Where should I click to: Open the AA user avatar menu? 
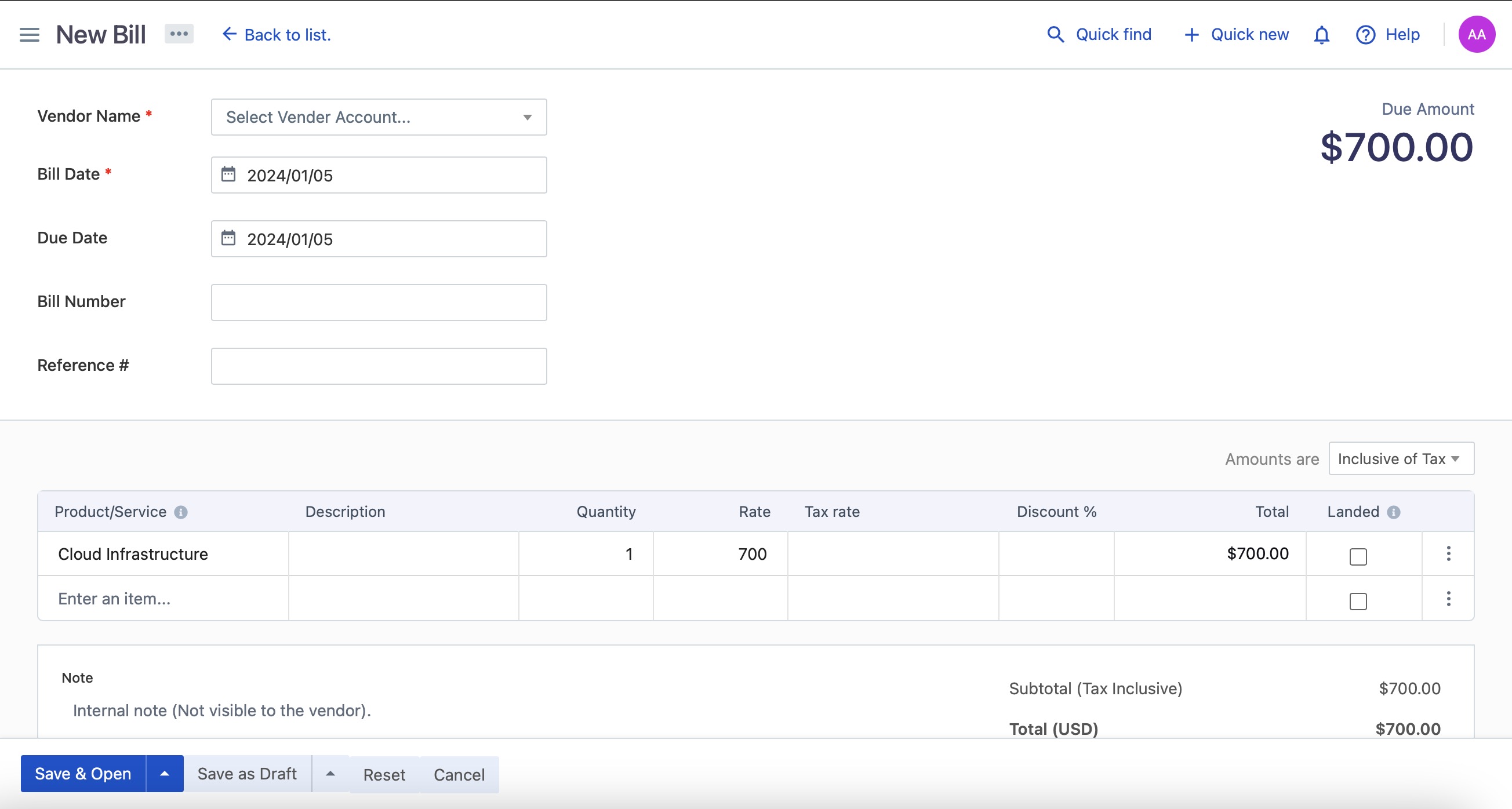click(x=1476, y=35)
